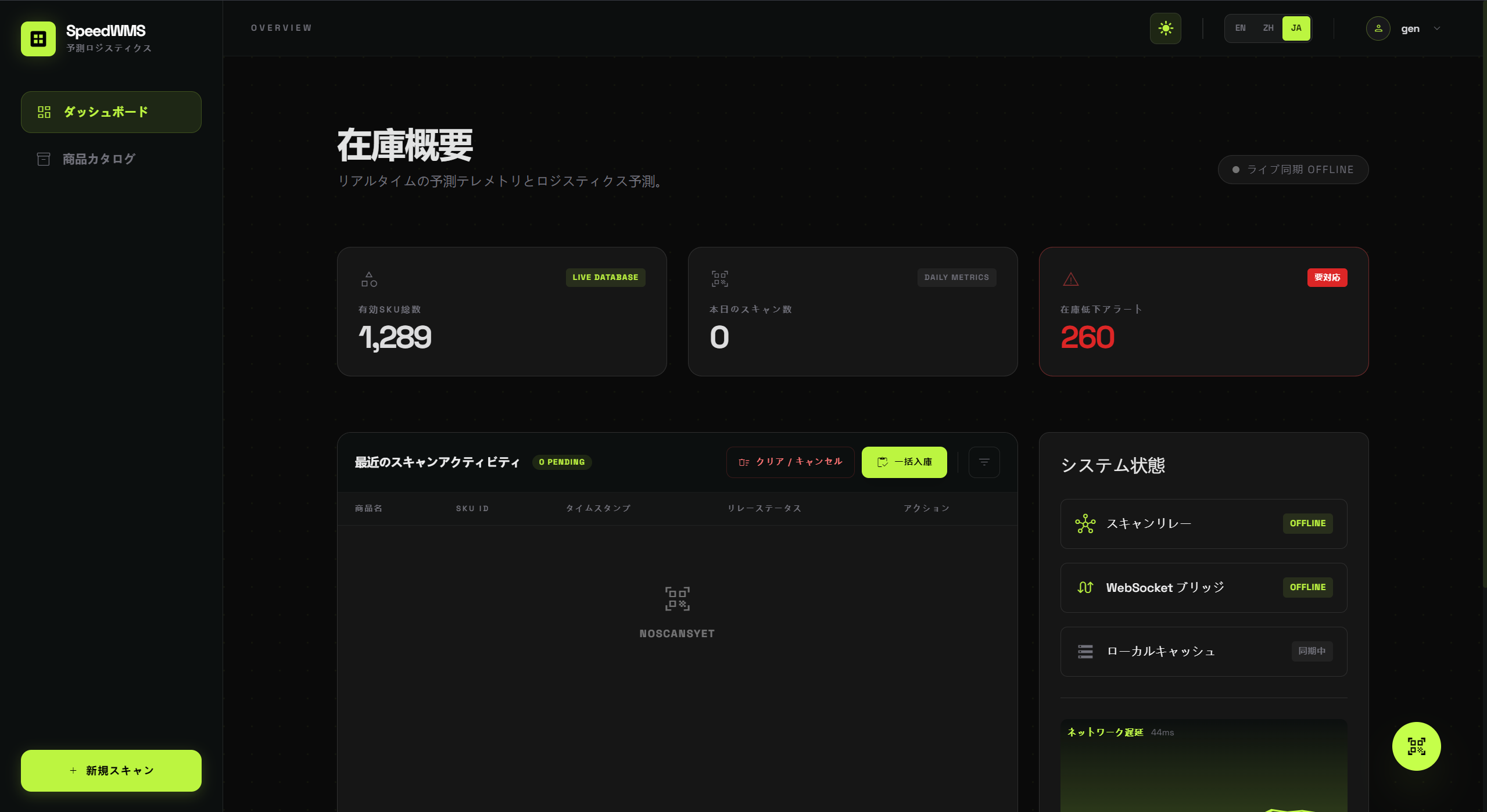Switch language to EN
Viewport: 1487px width, 812px height.
point(1240,28)
